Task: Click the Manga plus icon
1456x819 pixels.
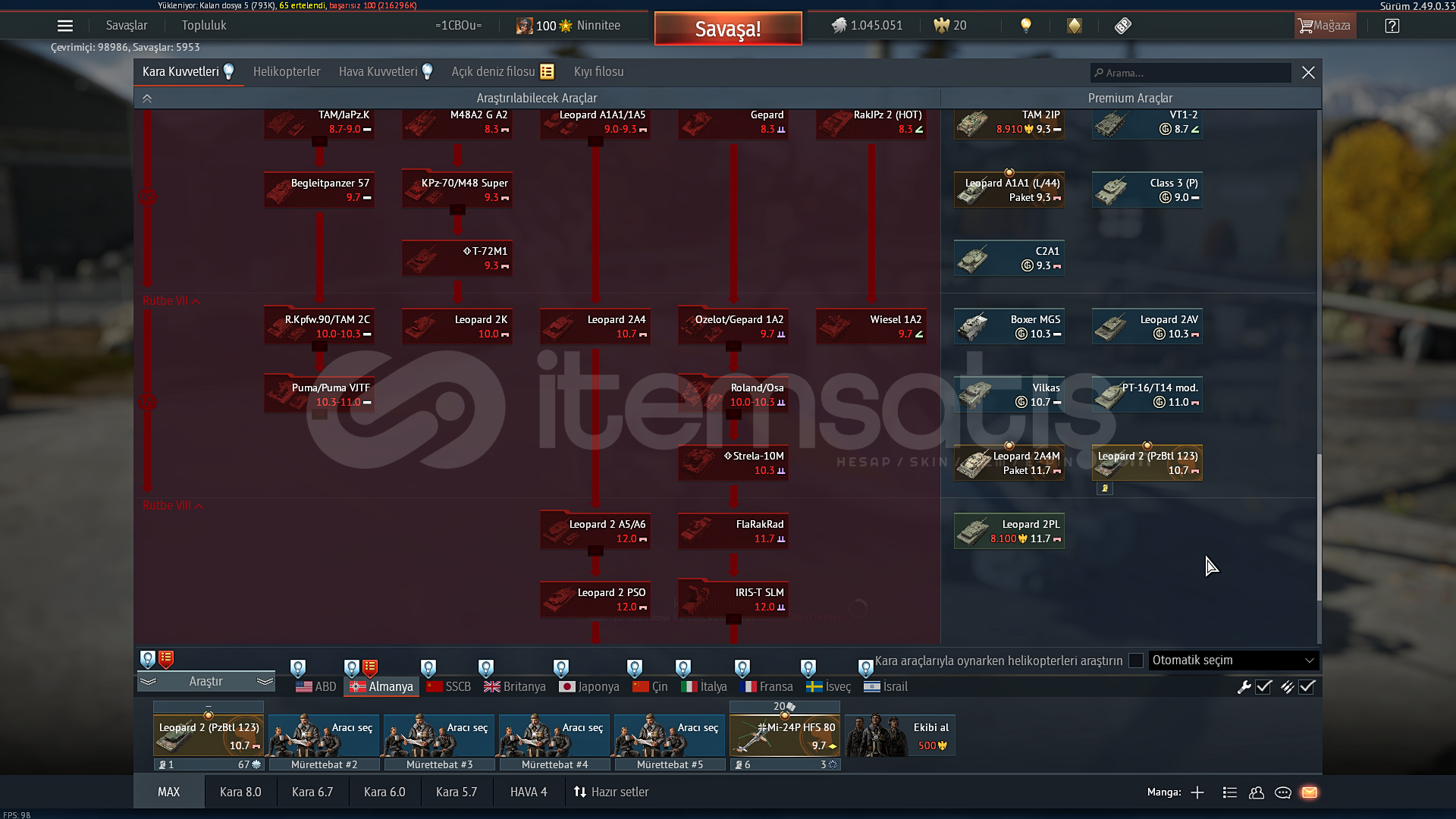Action: click(1197, 792)
